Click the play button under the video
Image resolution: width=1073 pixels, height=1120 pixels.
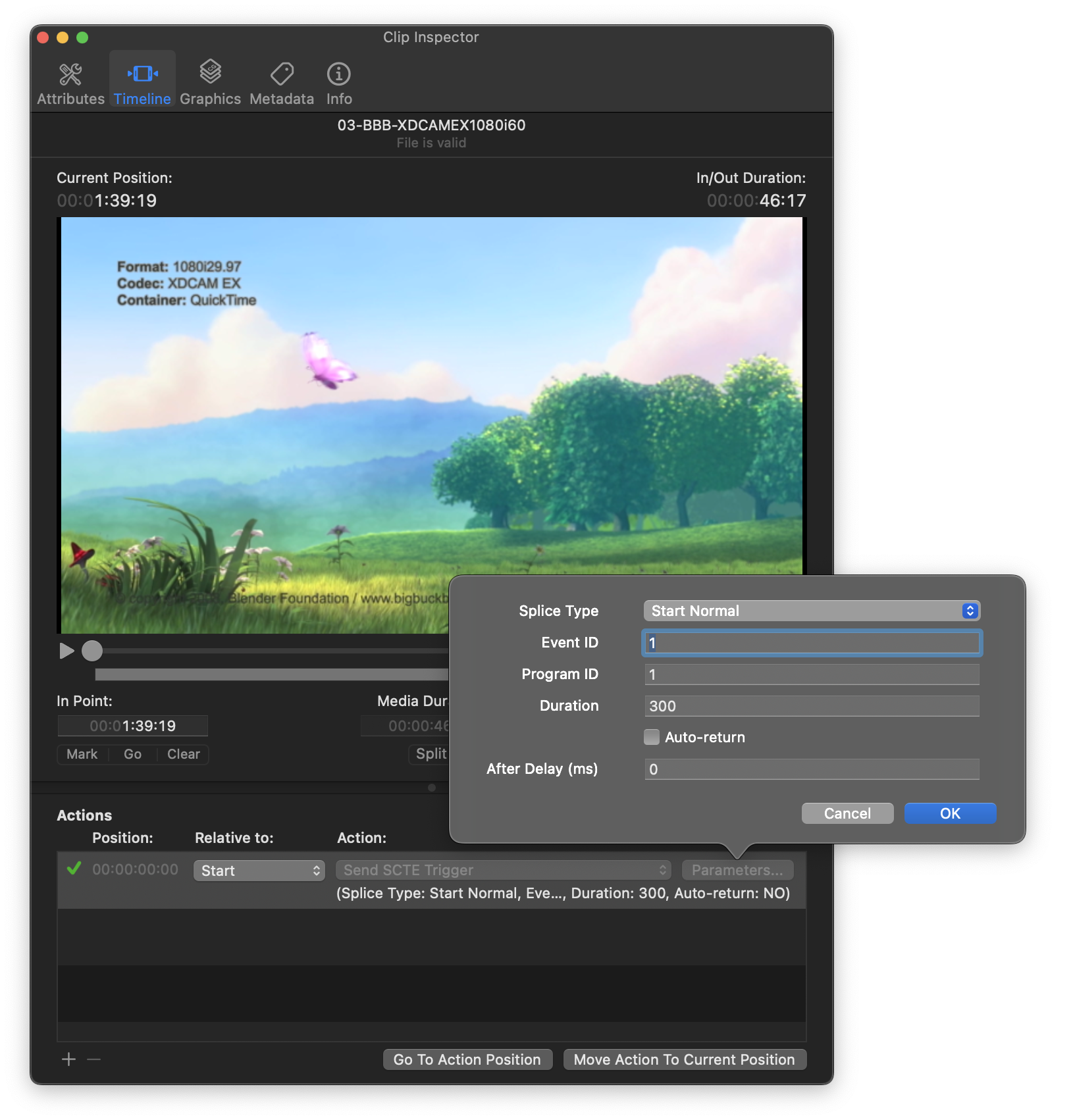66,651
